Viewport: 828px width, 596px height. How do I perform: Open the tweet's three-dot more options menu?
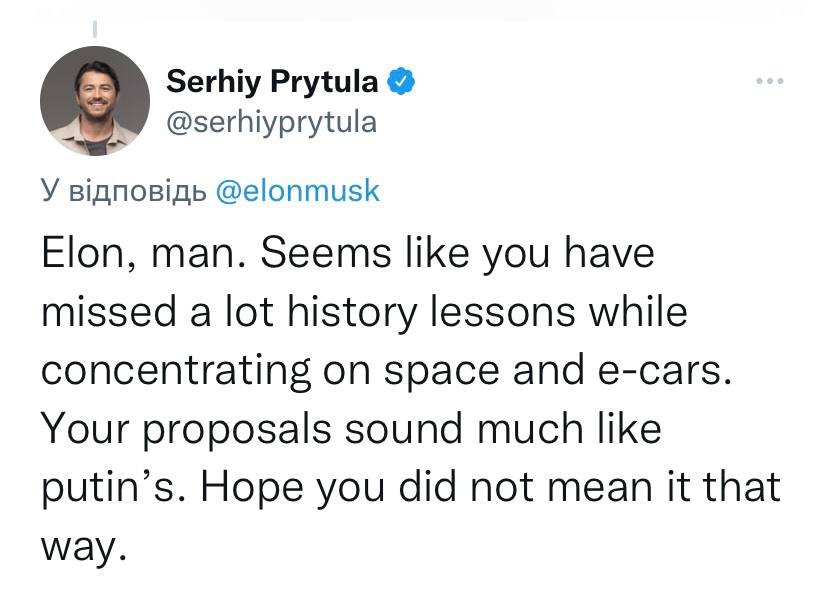pyautogui.click(x=768, y=81)
